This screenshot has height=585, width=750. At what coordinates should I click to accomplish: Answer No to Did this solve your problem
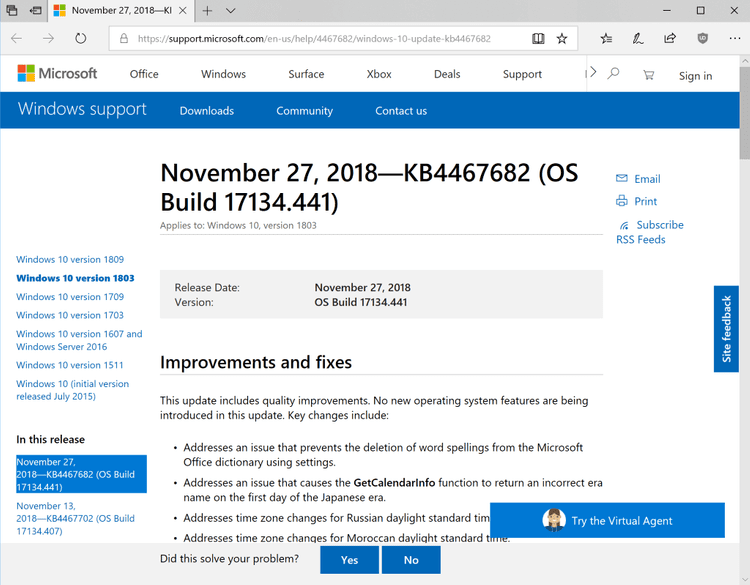[411, 560]
